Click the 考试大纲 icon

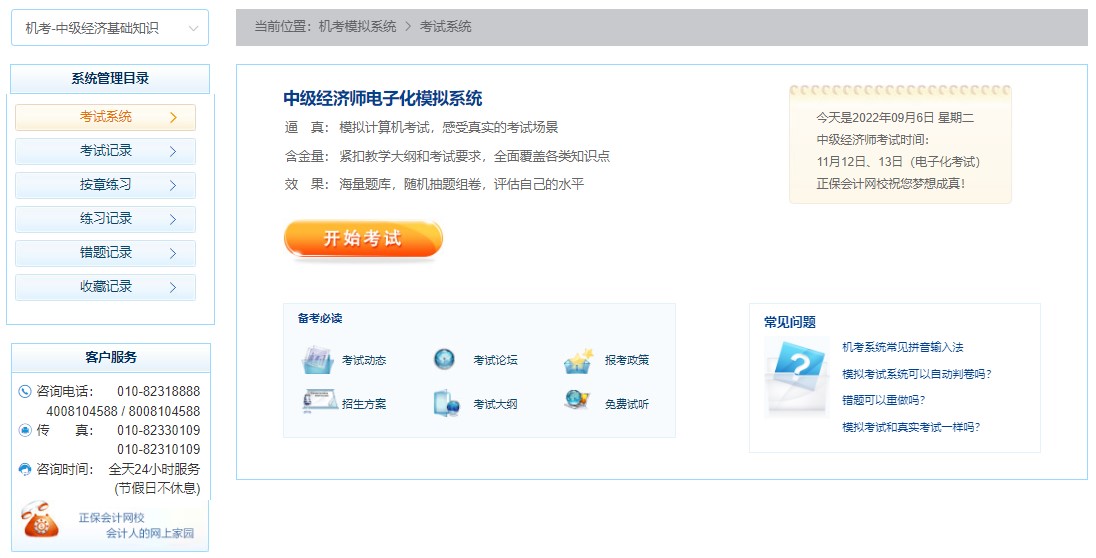pos(446,403)
